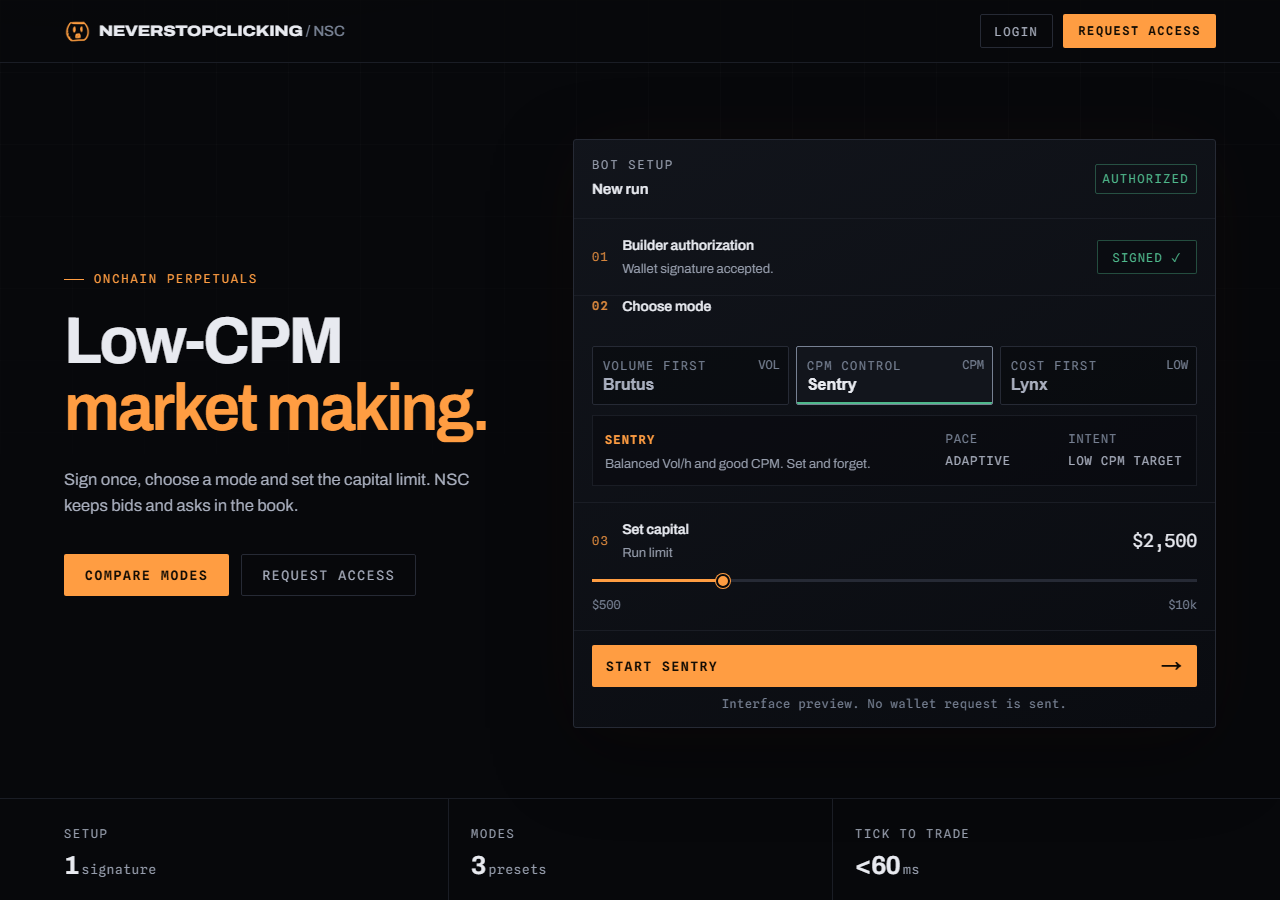The width and height of the screenshot is (1280, 900).
Task: Select the Brutus volume-first mode
Action: pyautogui.click(x=690, y=375)
